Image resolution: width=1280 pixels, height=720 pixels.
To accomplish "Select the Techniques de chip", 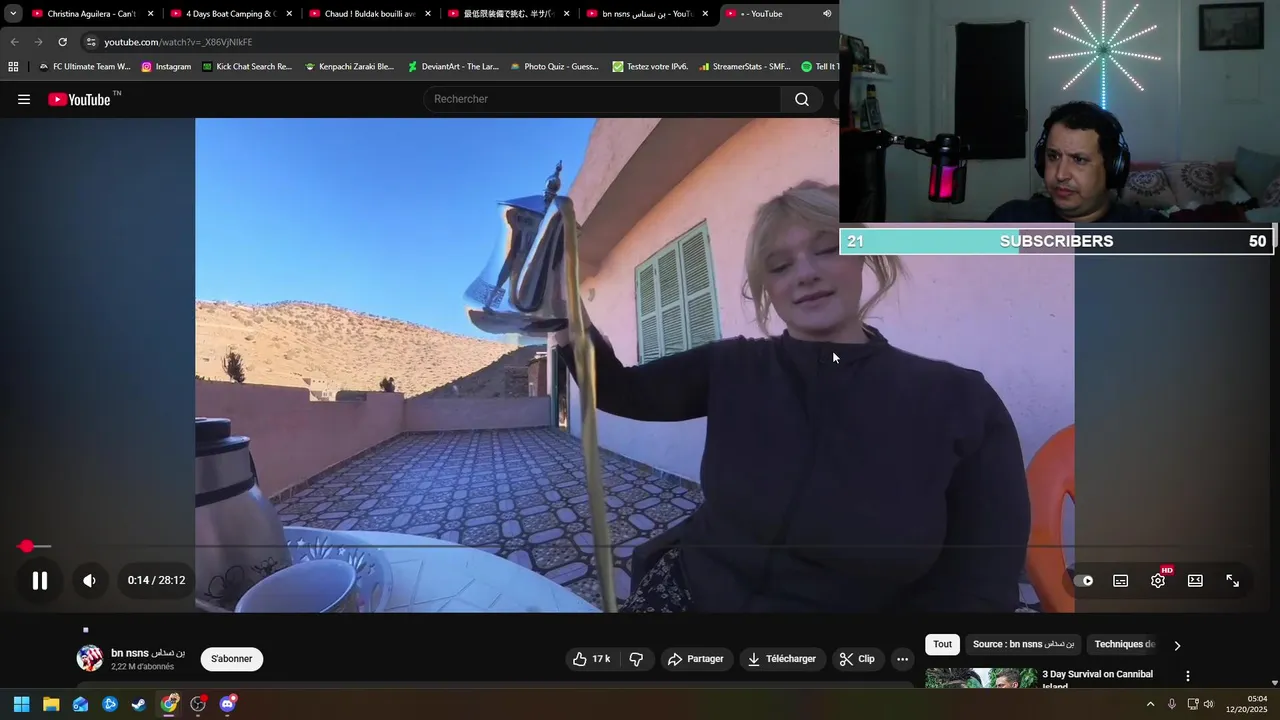I will click(x=1125, y=645).
